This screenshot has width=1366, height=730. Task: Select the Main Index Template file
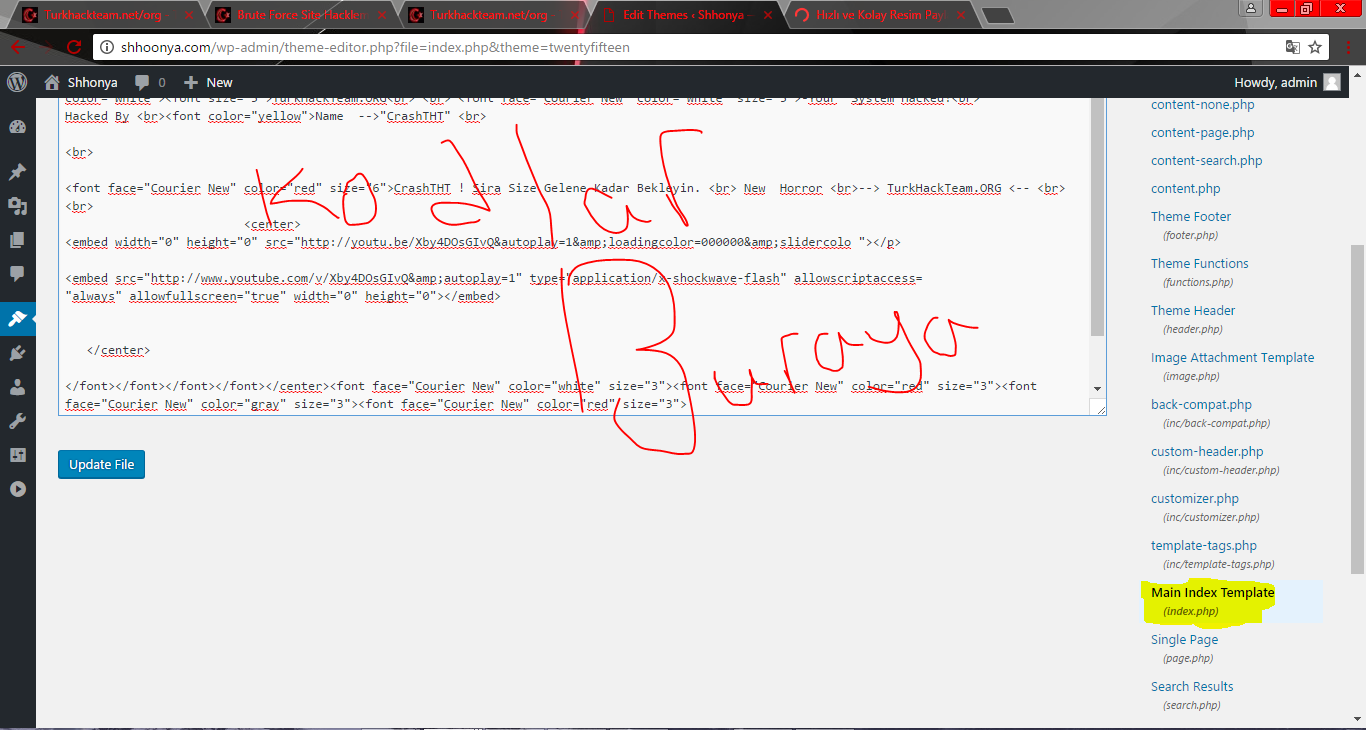click(x=1212, y=593)
